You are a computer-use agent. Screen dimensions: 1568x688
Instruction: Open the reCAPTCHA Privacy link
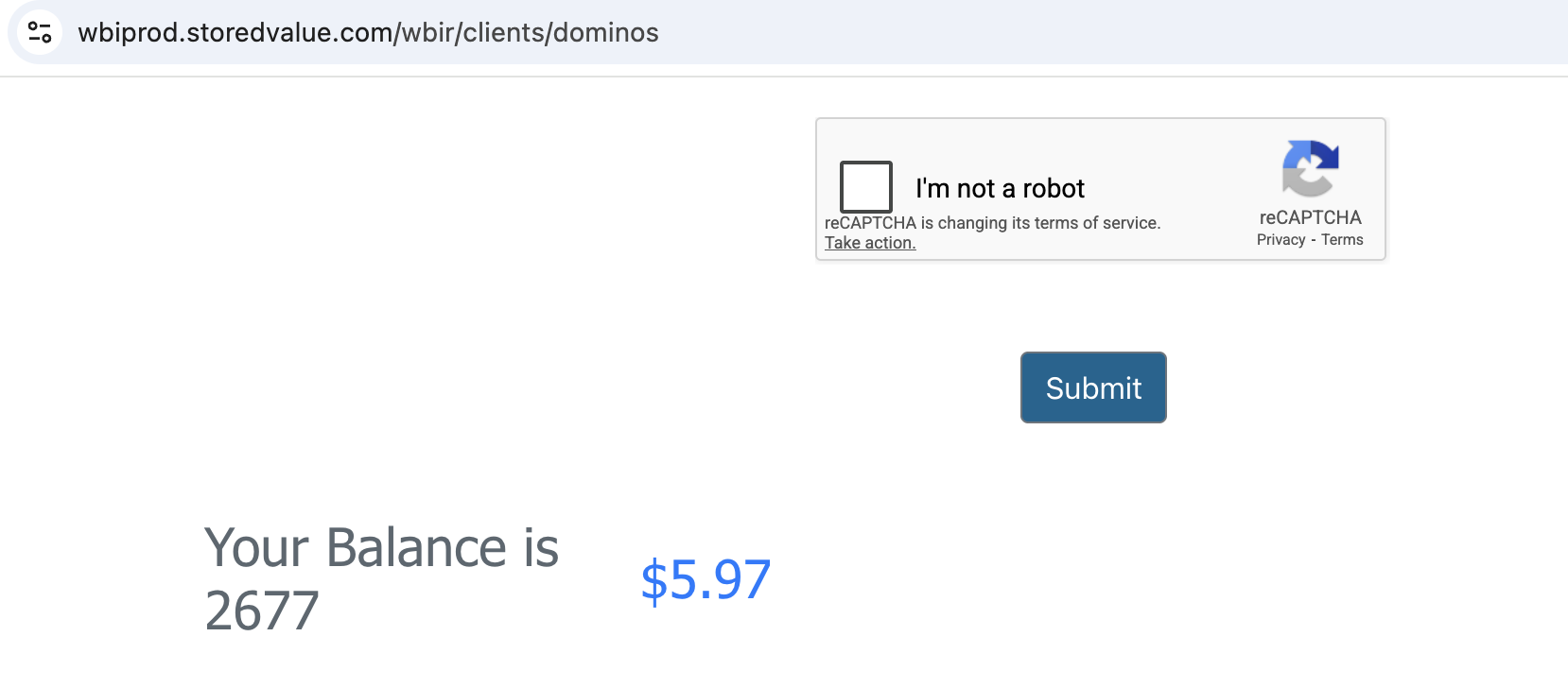1281,240
